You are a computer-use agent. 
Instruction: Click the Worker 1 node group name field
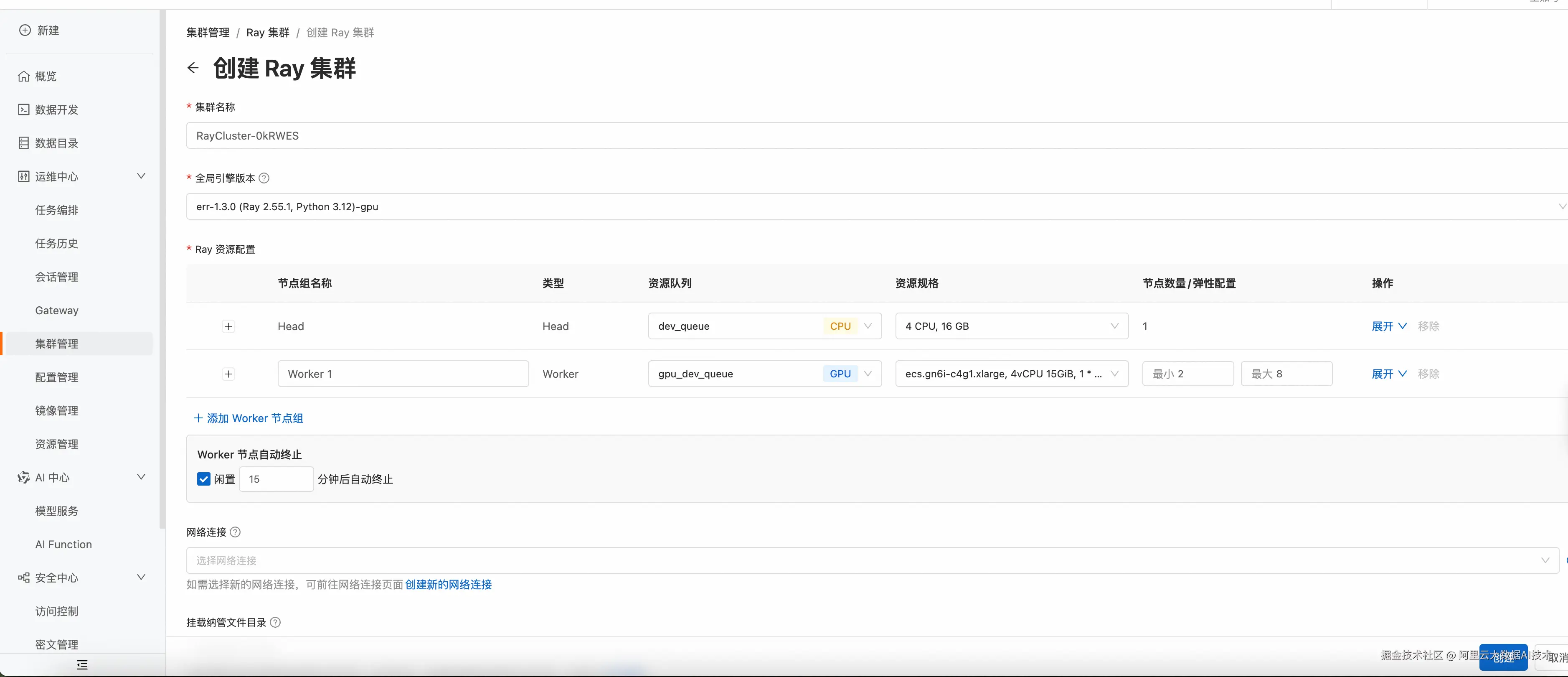[403, 374]
